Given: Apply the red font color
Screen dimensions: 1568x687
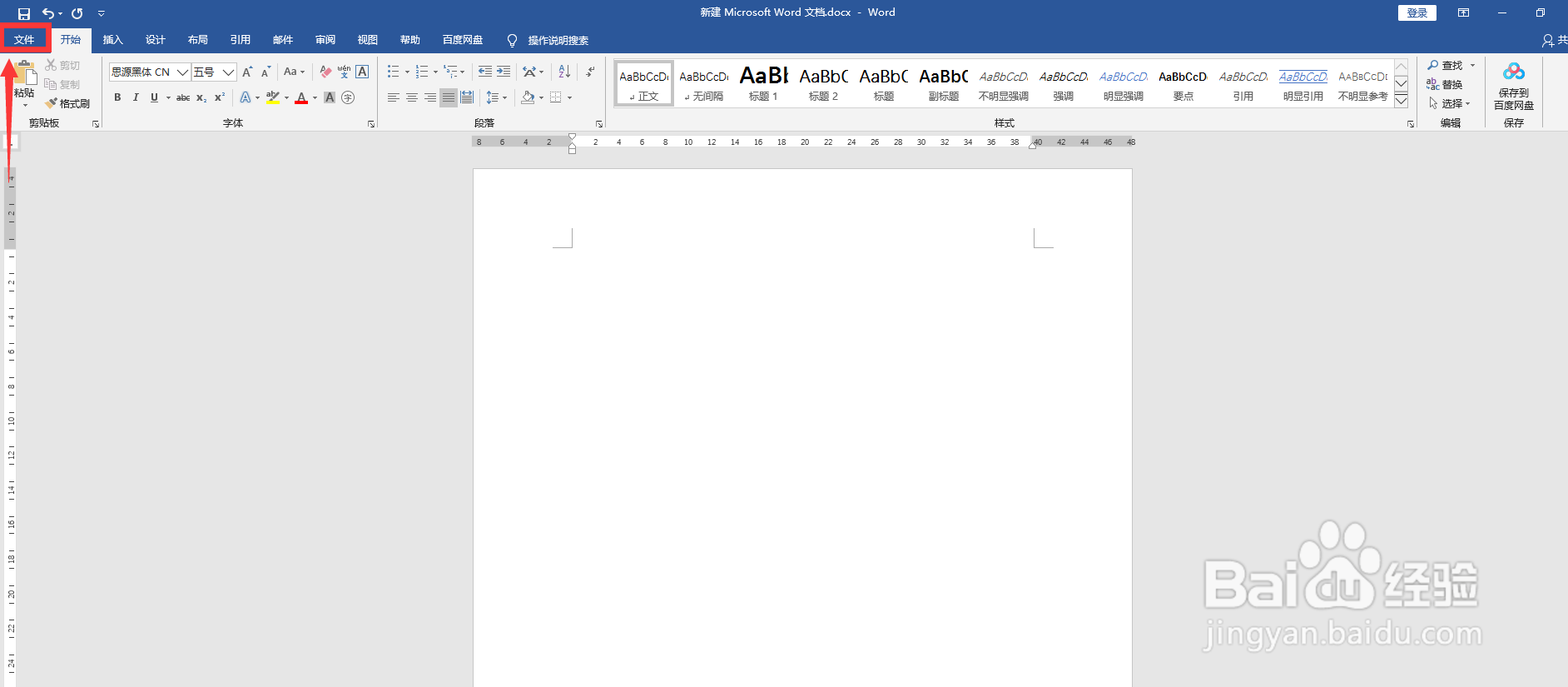Looking at the screenshot, I should pyautogui.click(x=301, y=97).
